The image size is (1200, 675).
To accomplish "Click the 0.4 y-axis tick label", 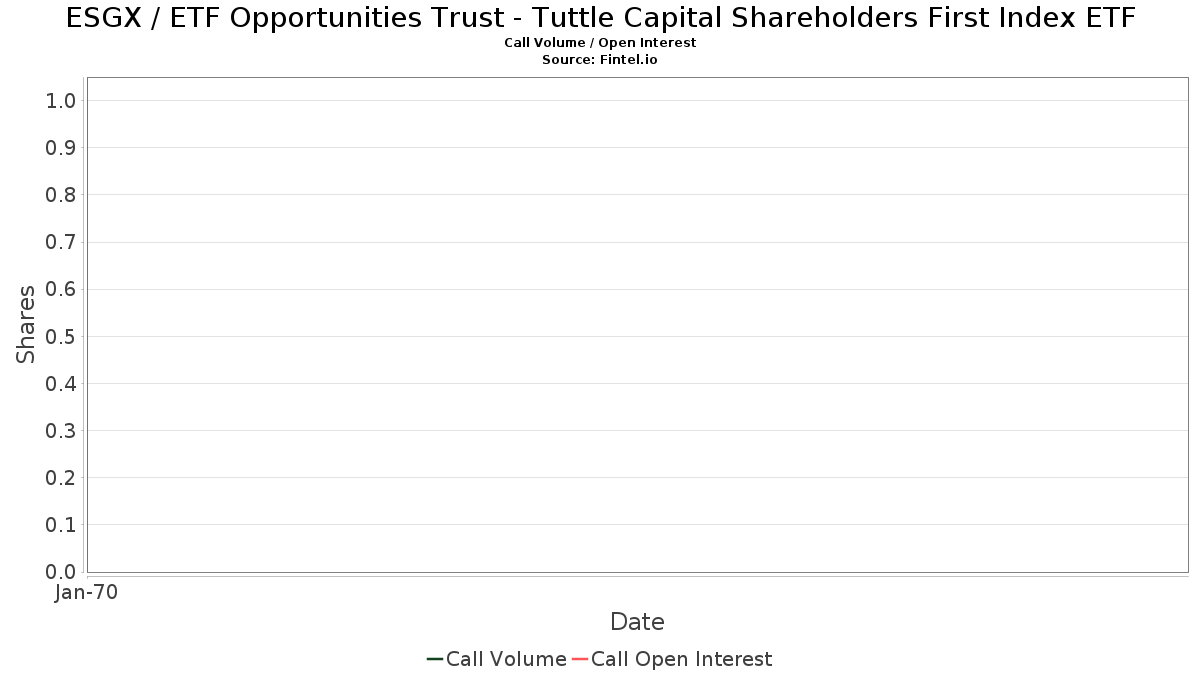I will pyautogui.click(x=61, y=383).
